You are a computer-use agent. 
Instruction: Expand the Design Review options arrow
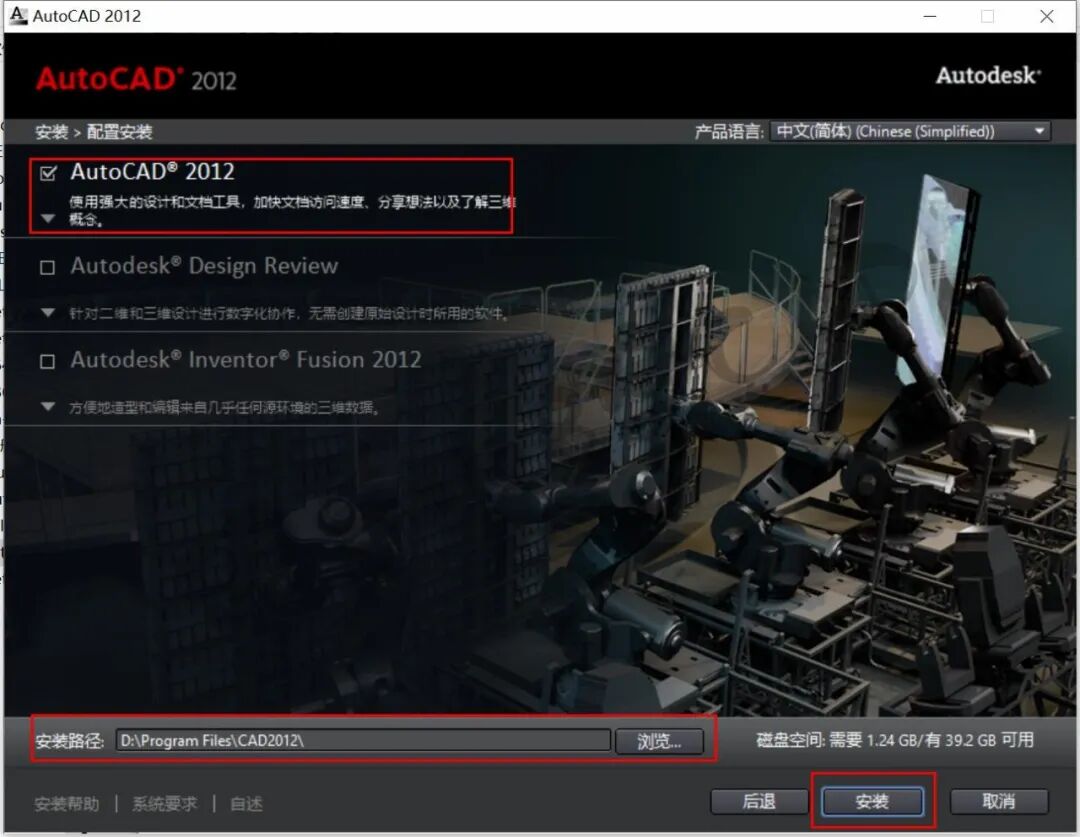tap(48, 313)
